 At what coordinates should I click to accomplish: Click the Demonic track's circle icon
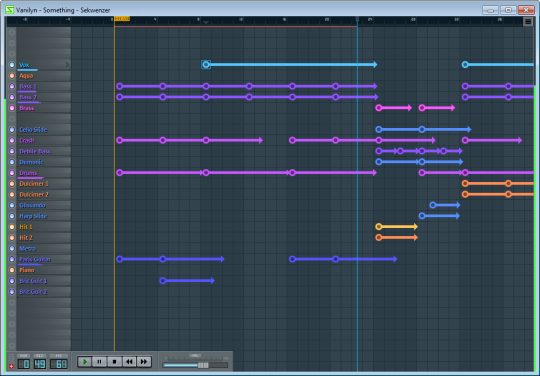click(x=12, y=162)
